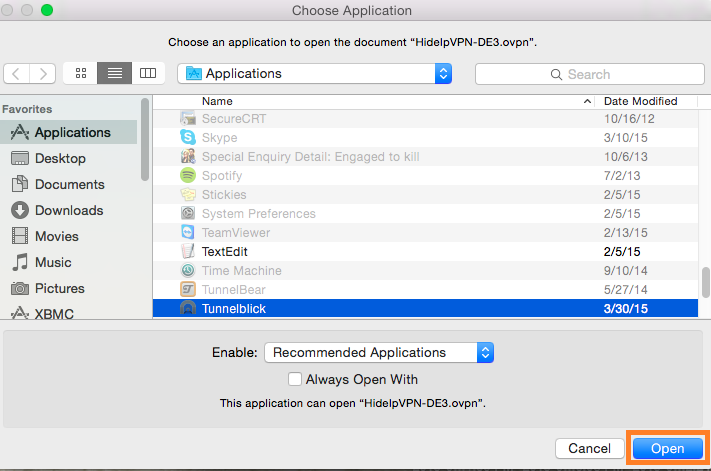This screenshot has width=711, height=471.
Task: Click the TunnelBear app icon
Action: click(188, 290)
